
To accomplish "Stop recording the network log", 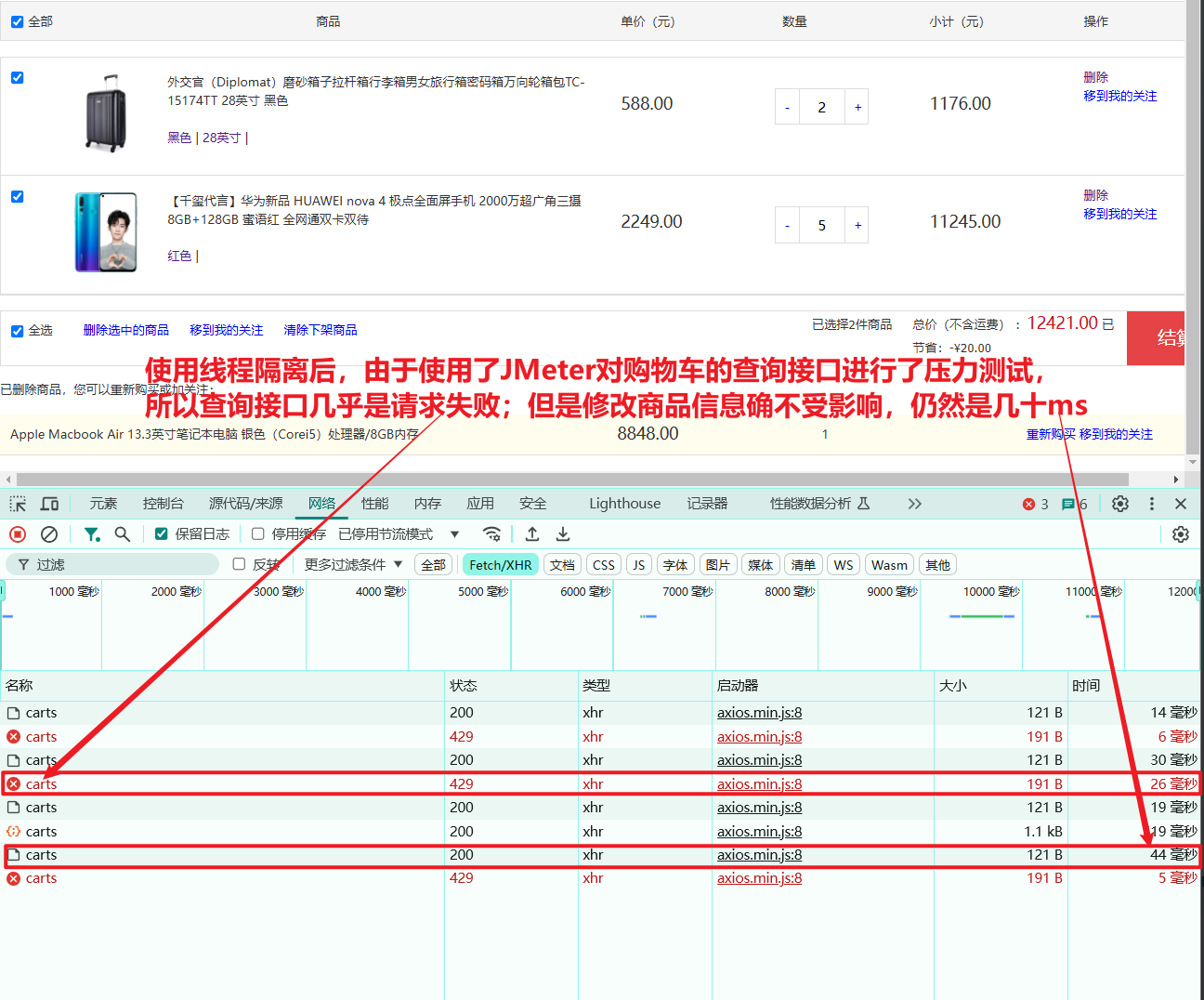I will pyautogui.click(x=18, y=534).
